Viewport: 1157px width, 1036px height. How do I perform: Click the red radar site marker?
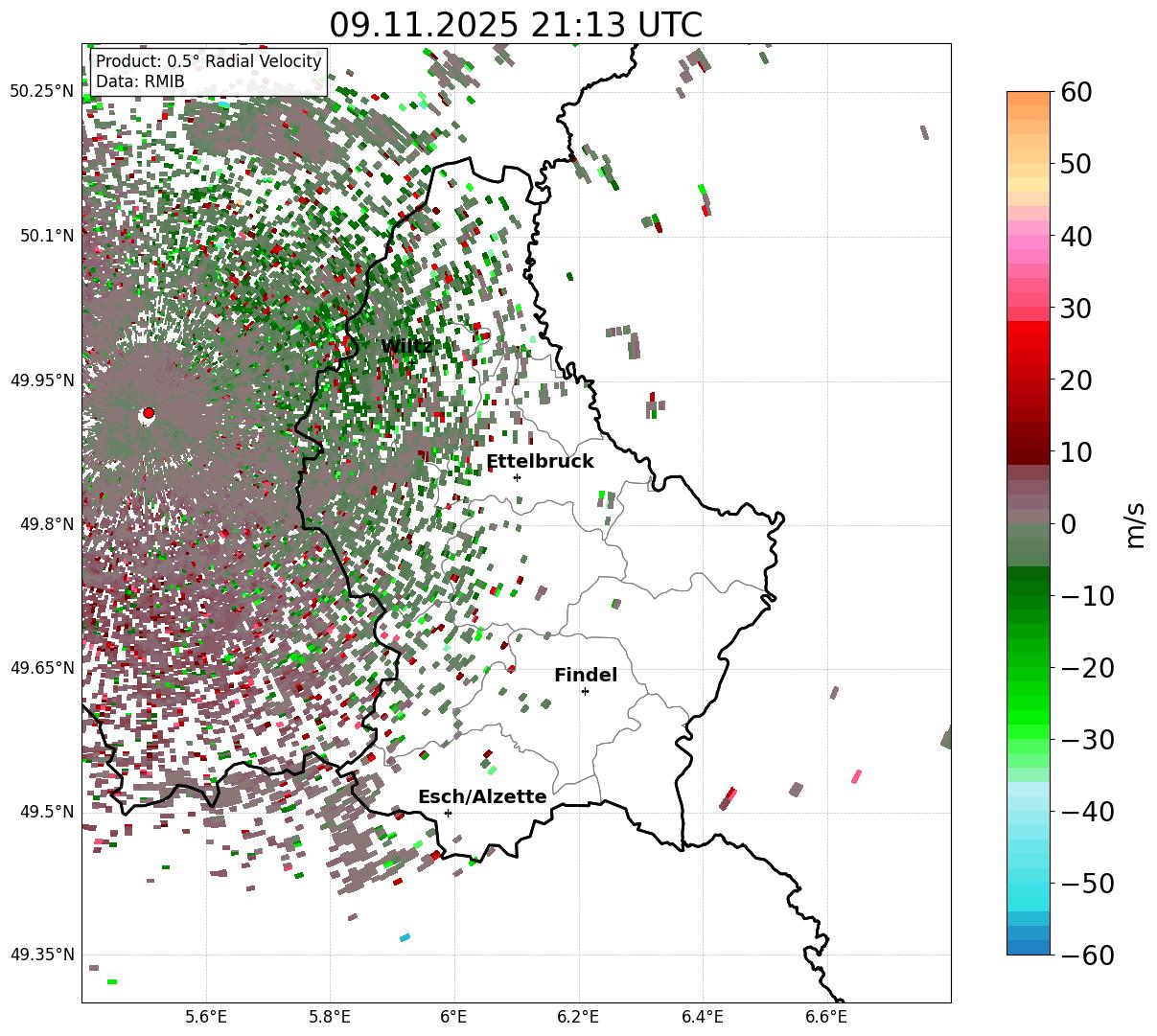[x=148, y=413]
